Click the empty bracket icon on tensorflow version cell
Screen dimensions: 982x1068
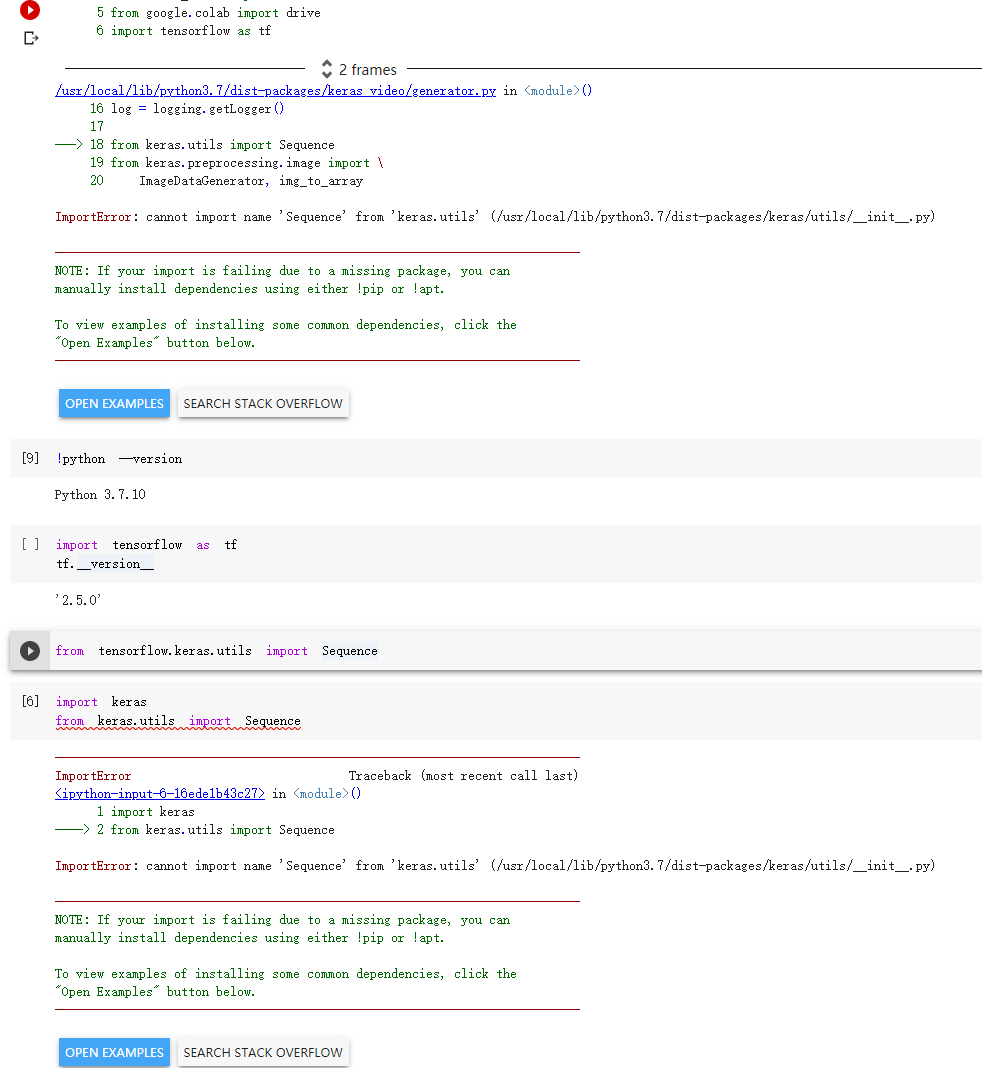[30, 544]
